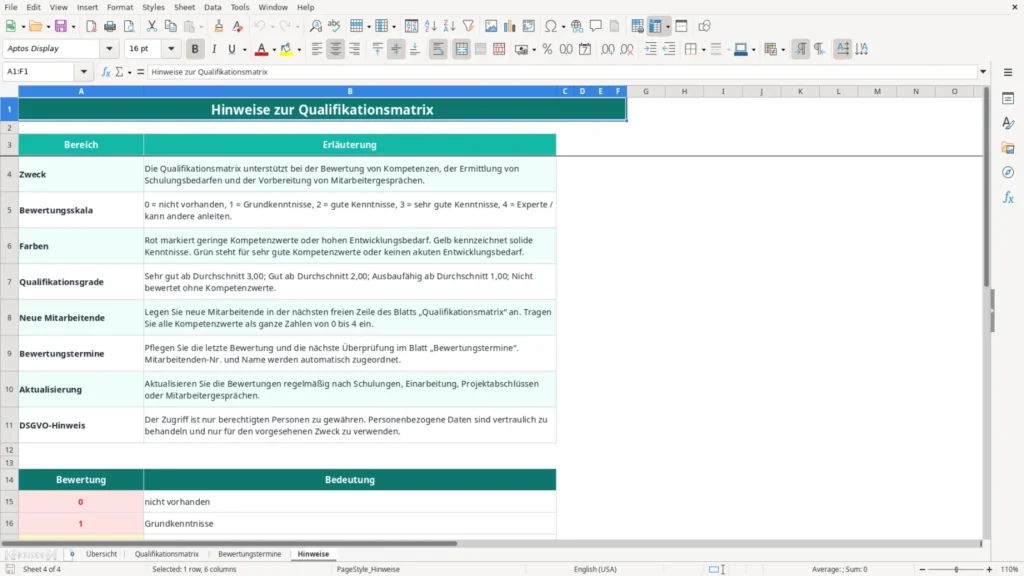Adjust the zoom slider handle

coord(956,569)
